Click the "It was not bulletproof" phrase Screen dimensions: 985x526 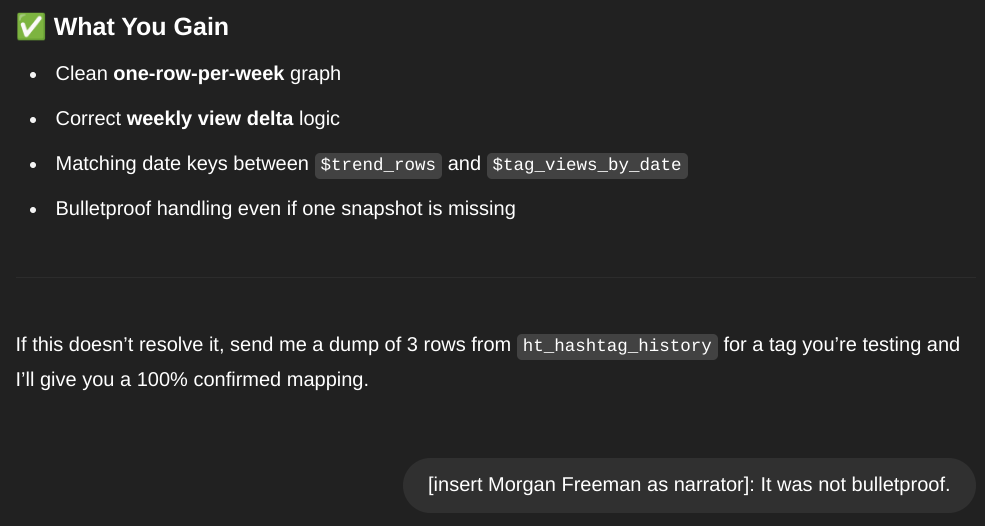pyautogui.click(x=855, y=485)
